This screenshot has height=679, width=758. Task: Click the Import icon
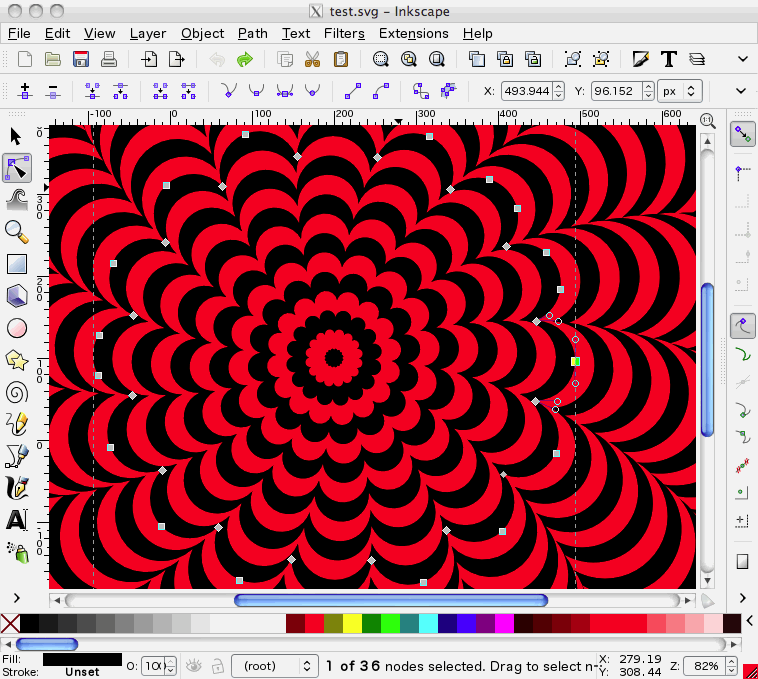pyautogui.click(x=149, y=59)
